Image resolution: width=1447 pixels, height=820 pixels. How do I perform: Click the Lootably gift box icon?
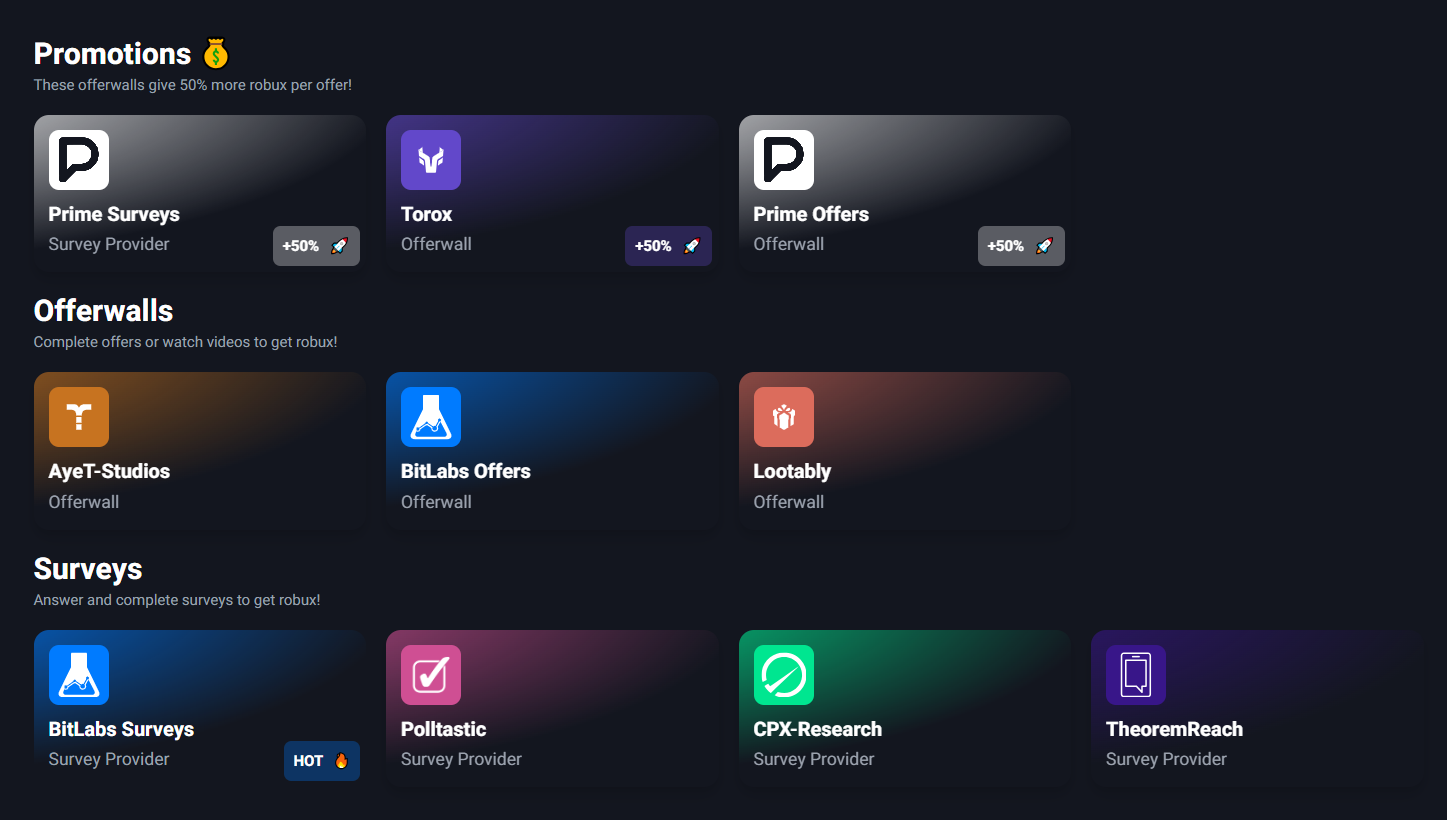click(784, 417)
